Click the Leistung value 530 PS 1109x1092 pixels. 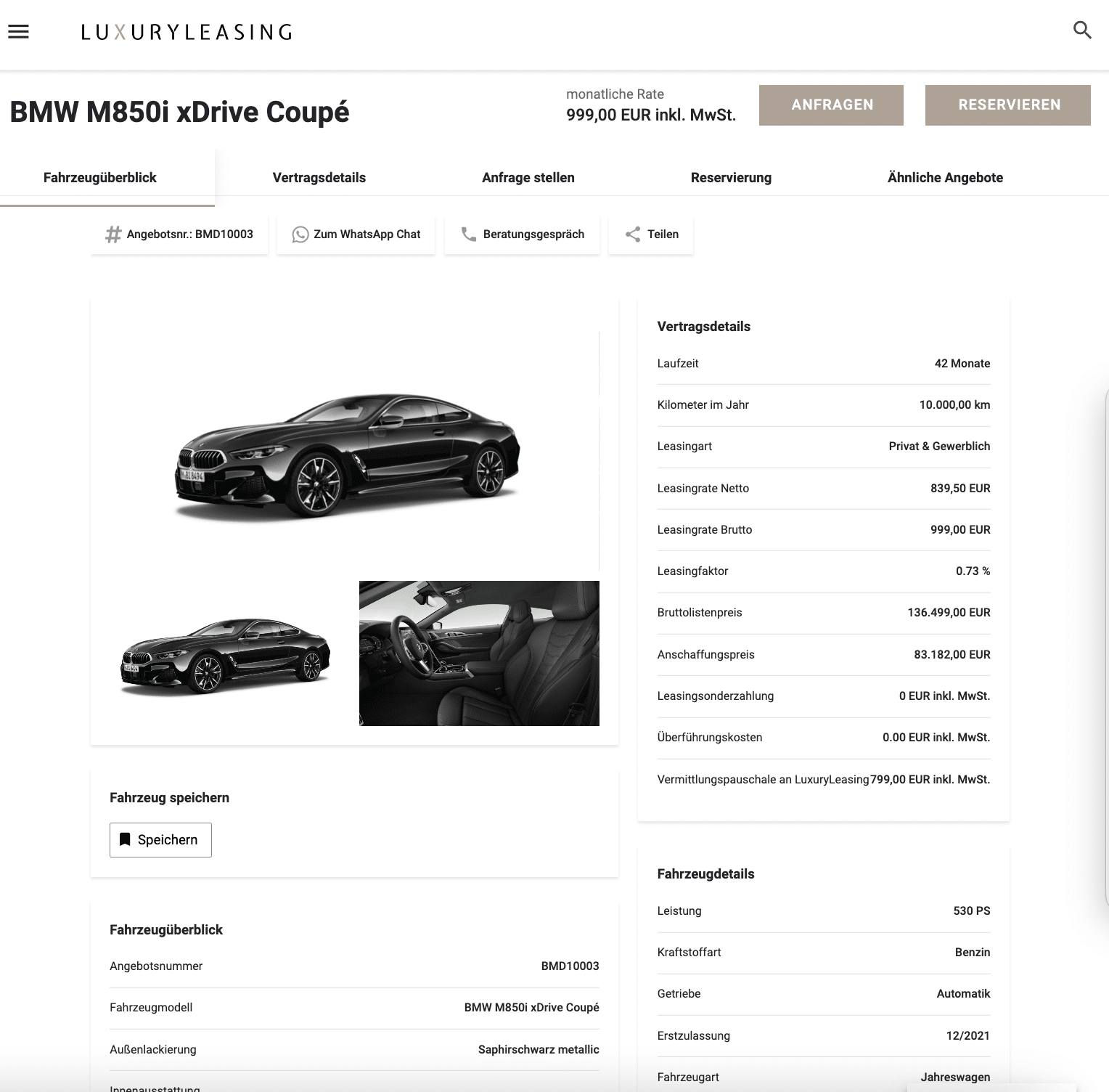tap(972, 911)
